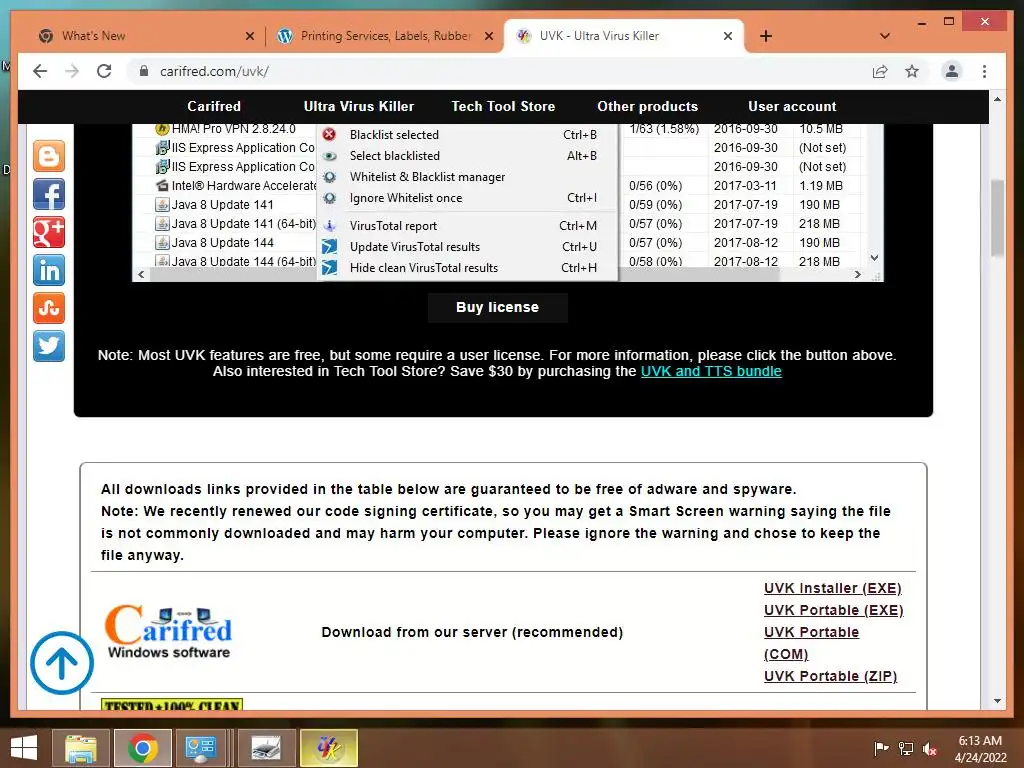Share page on StumbleUpon icon

point(49,308)
